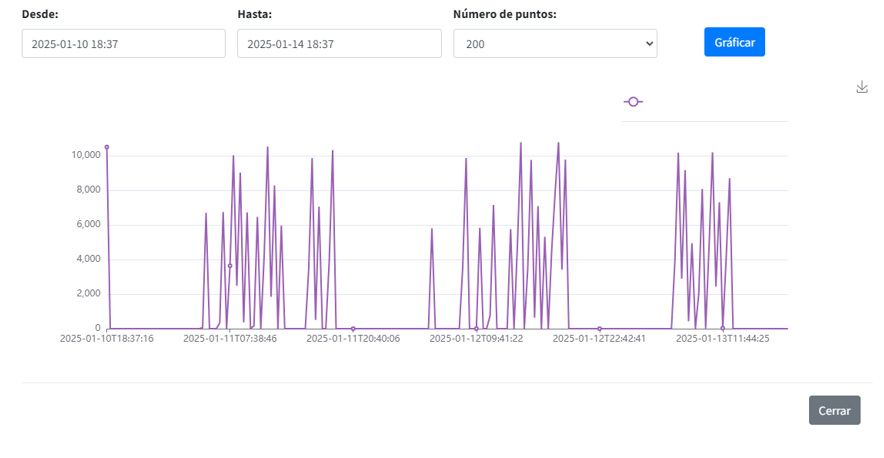Click the 2025-01-11T07:38:46 x-axis label
Screen dimensions: 884x458
click(x=230, y=339)
